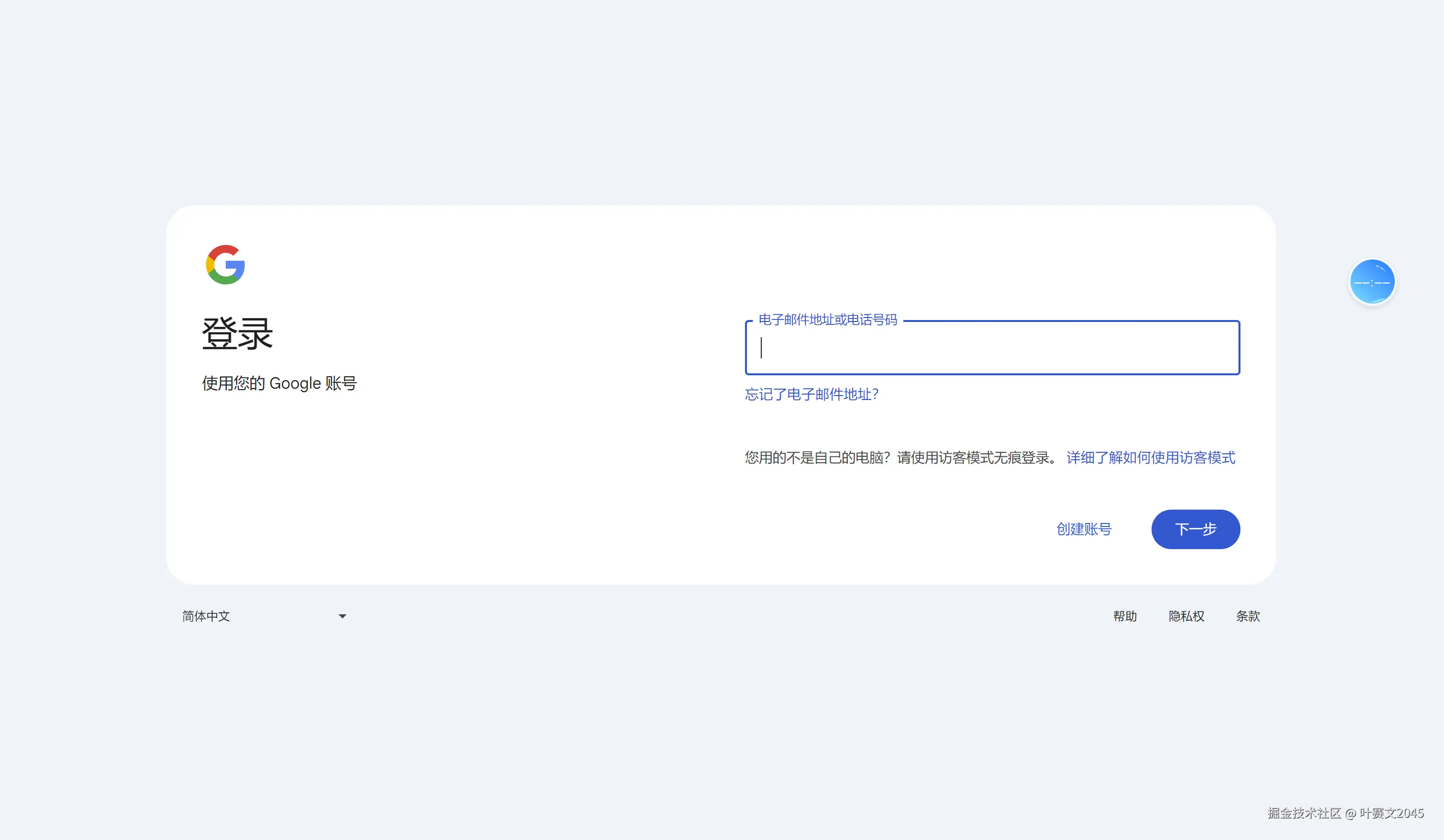Click the 创建账号 button

point(1083,529)
